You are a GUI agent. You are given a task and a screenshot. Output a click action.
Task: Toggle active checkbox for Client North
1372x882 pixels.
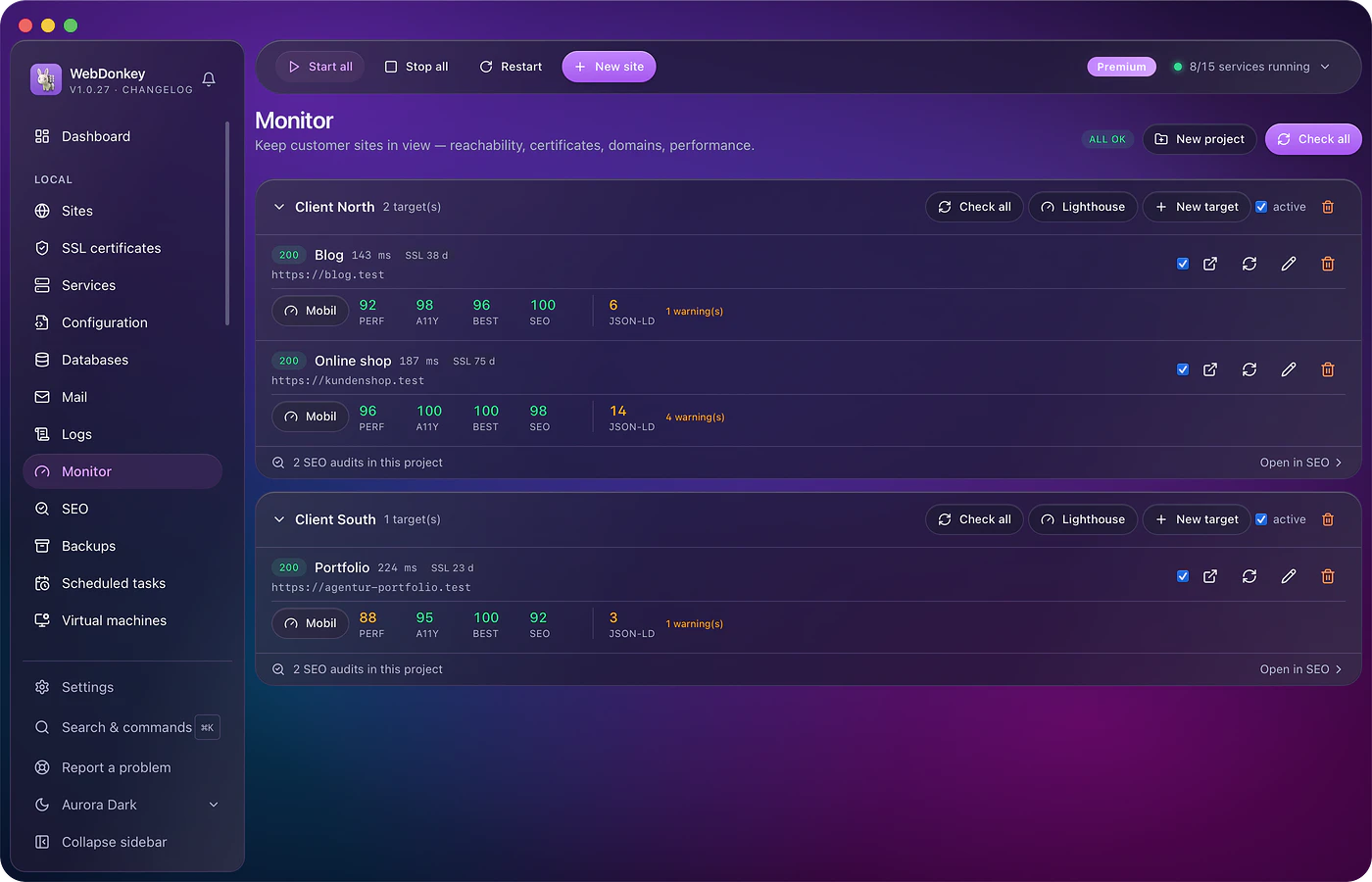point(1261,207)
